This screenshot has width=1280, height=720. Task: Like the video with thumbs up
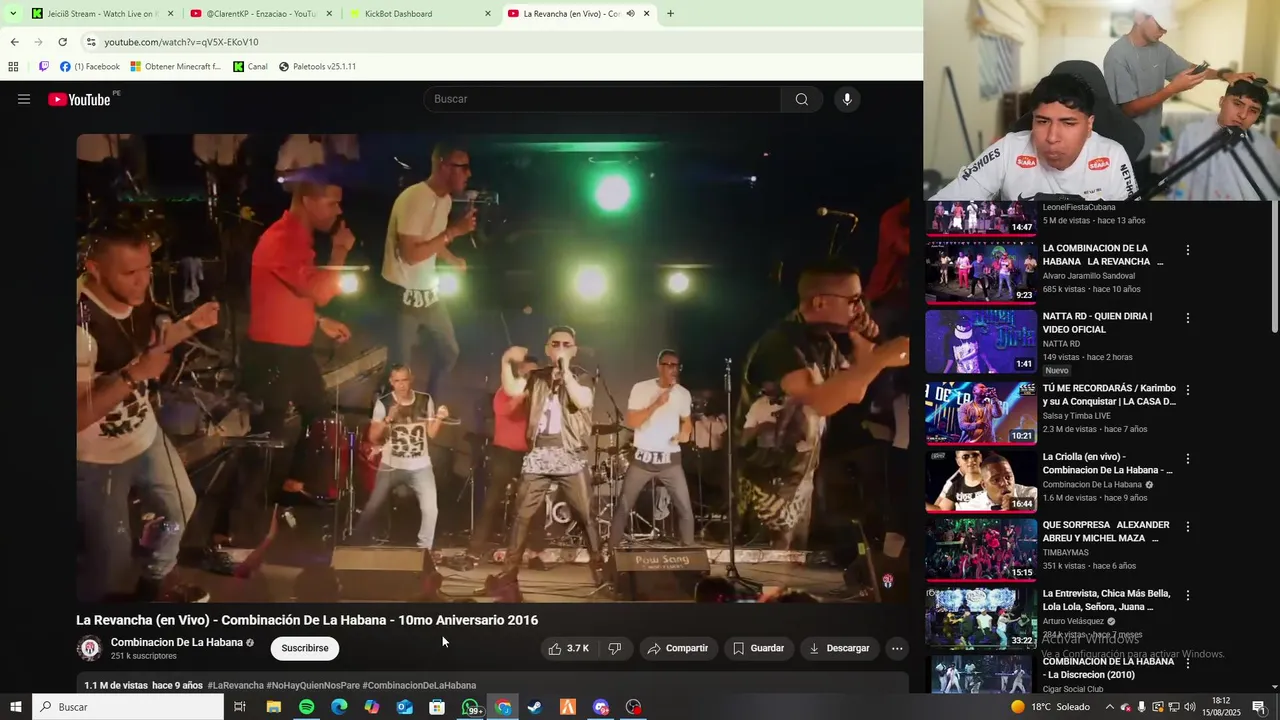tap(568, 648)
